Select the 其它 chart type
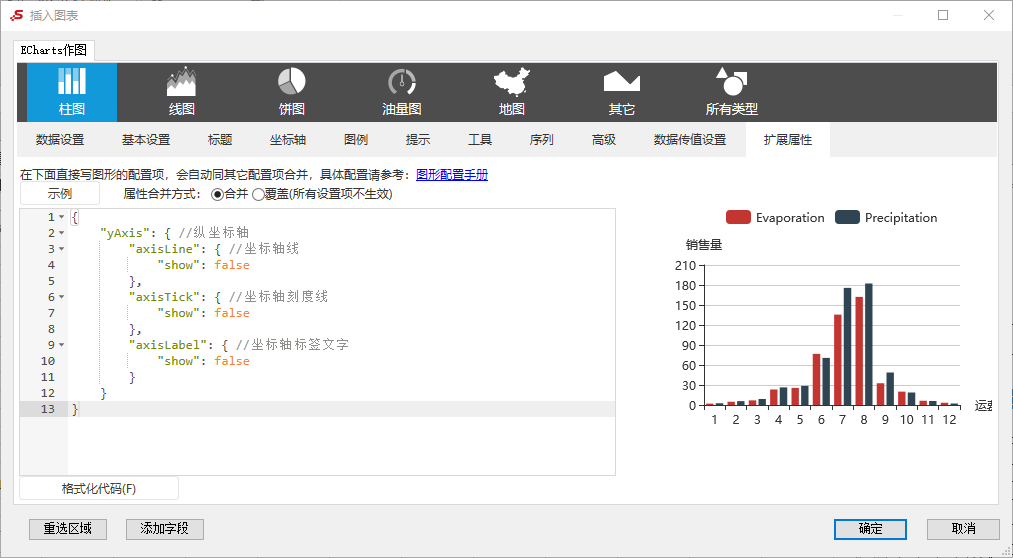Screen dimensions: 1013x558 click(x=621, y=92)
